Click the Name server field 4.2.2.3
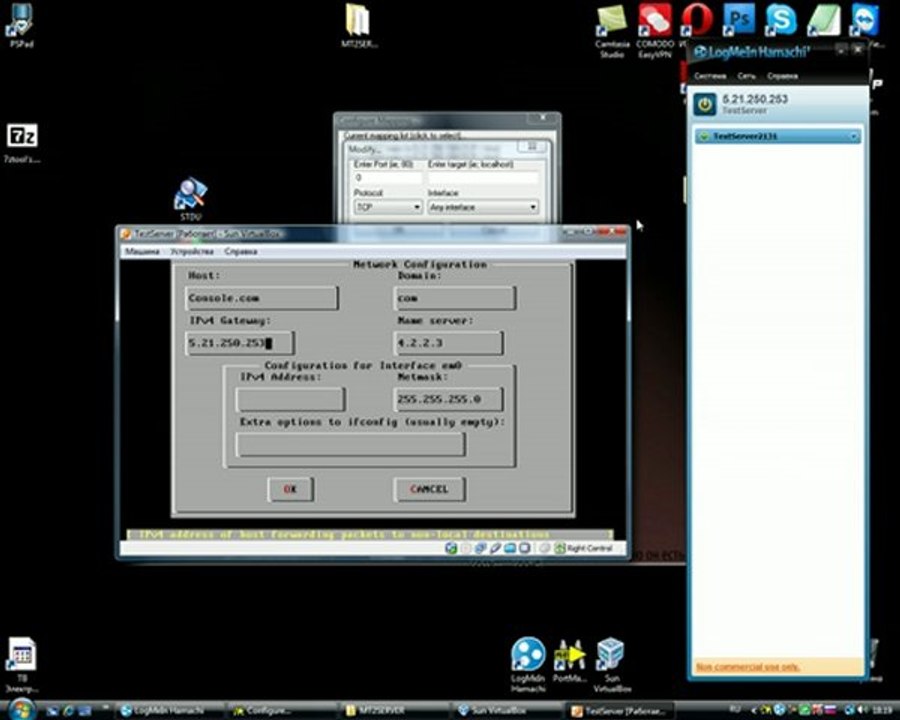900x720 pixels. (449, 343)
